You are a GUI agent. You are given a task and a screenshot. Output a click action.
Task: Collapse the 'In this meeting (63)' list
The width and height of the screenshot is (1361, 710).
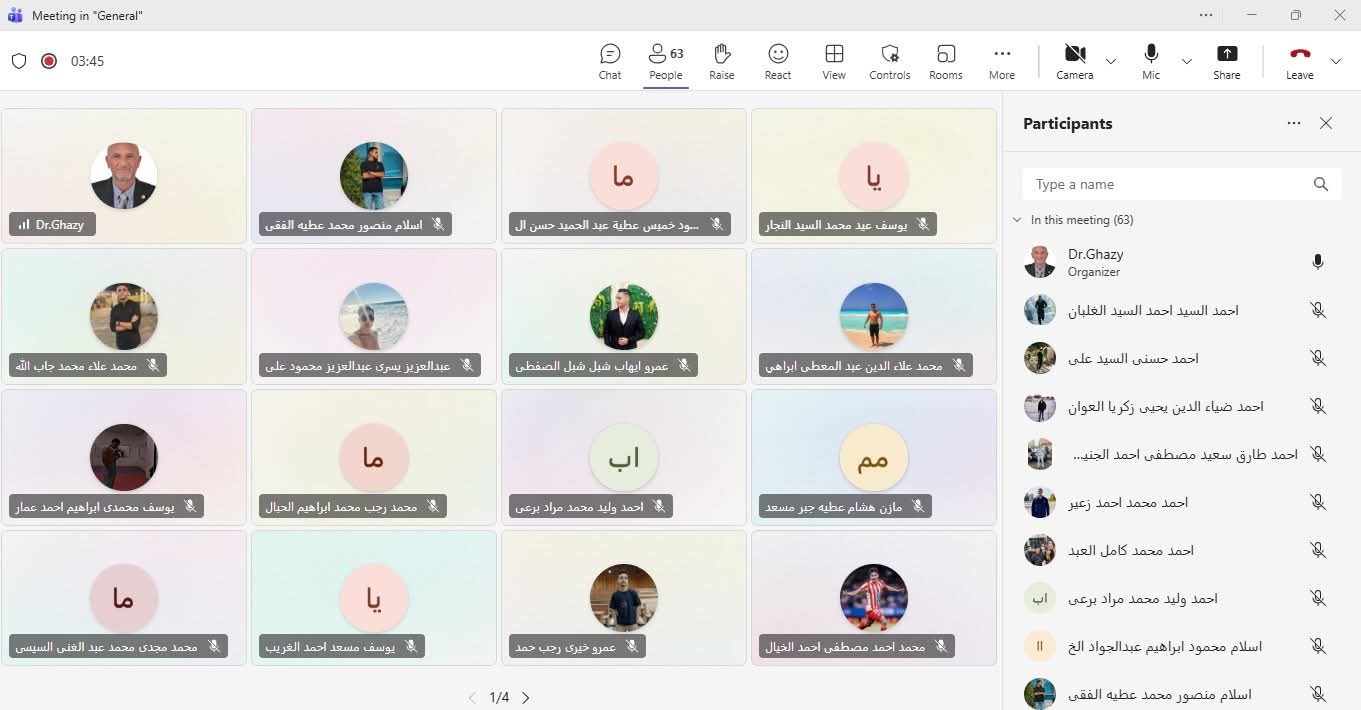pos(1018,220)
